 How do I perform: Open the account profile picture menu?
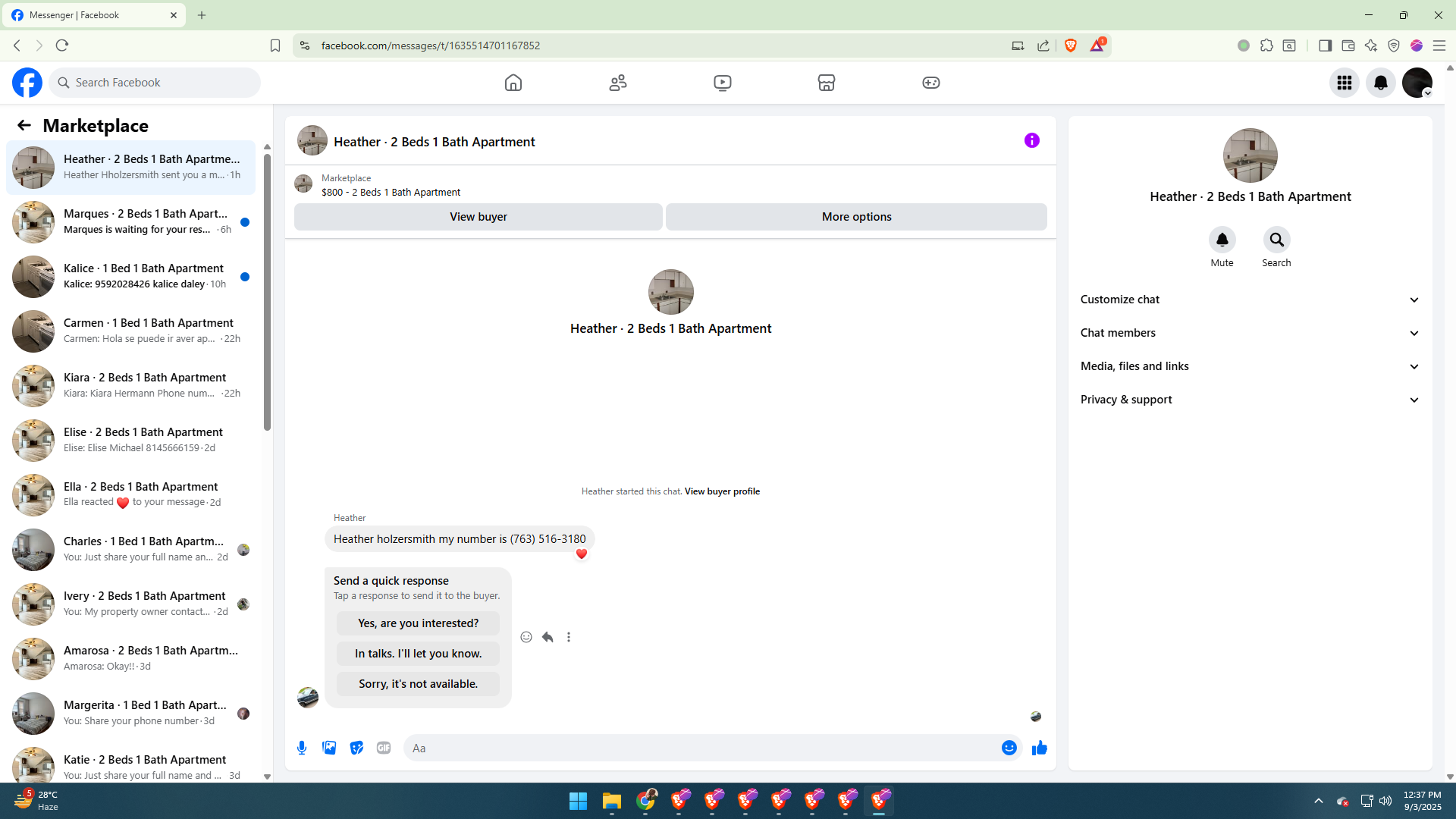[x=1417, y=83]
